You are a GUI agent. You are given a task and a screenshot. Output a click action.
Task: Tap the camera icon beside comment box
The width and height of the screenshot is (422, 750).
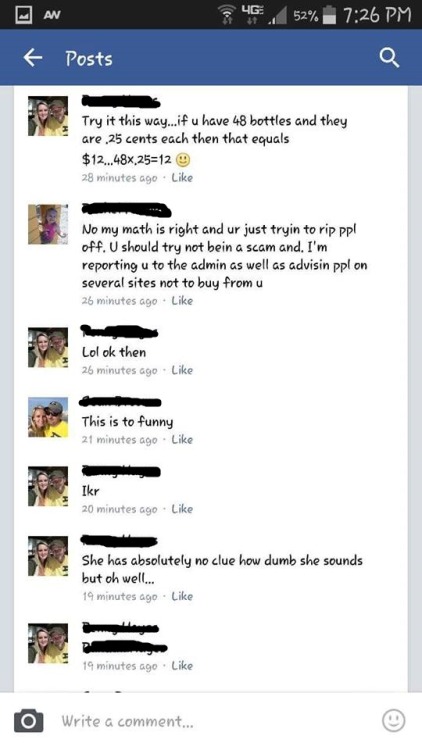[28, 721]
